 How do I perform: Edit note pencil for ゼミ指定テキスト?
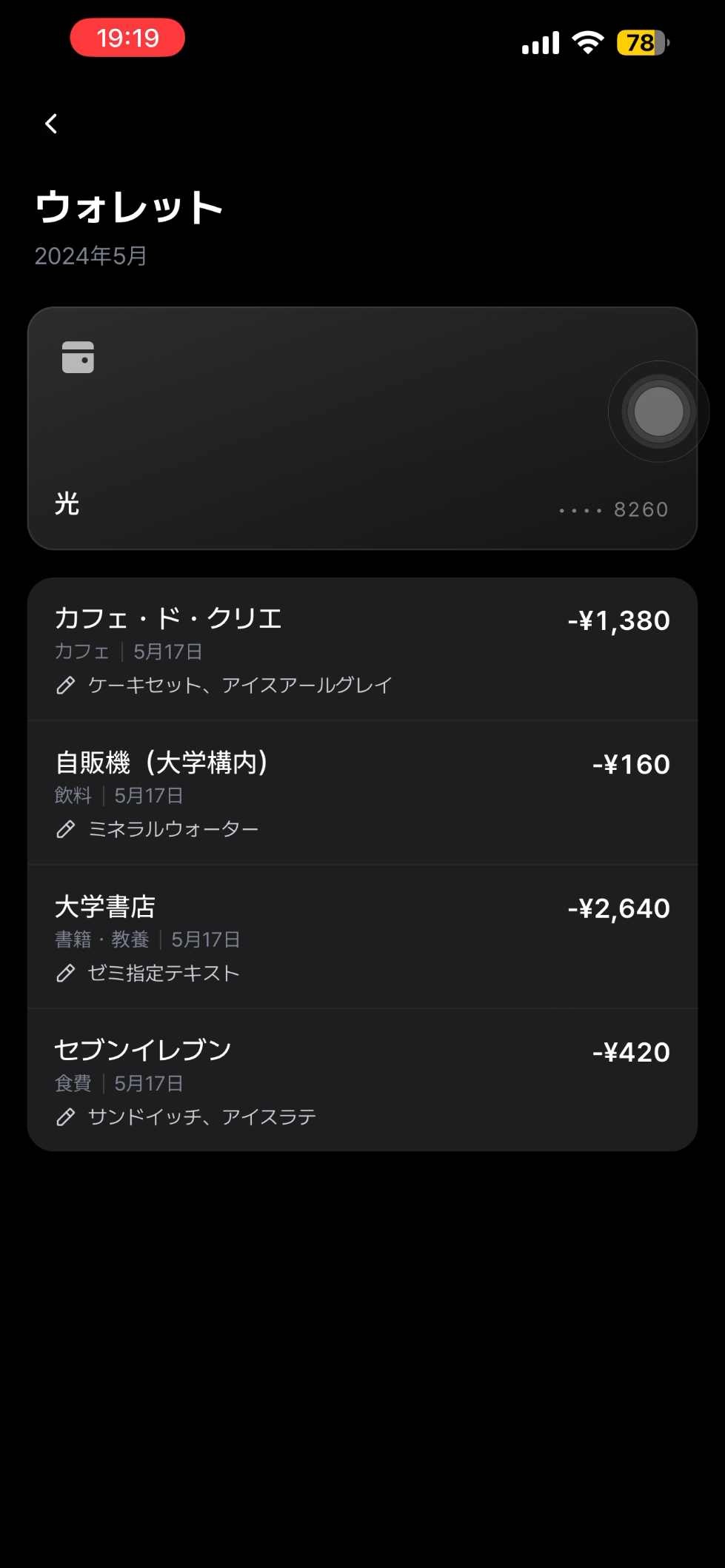pyautogui.click(x=66, y=973)
